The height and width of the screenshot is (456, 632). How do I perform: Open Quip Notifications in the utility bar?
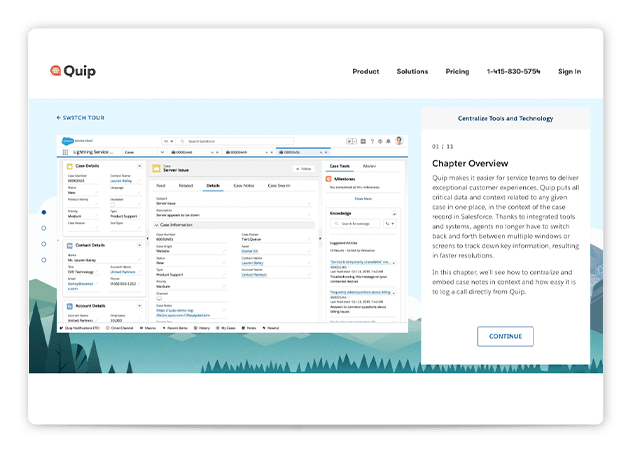[x=79, y=328]
